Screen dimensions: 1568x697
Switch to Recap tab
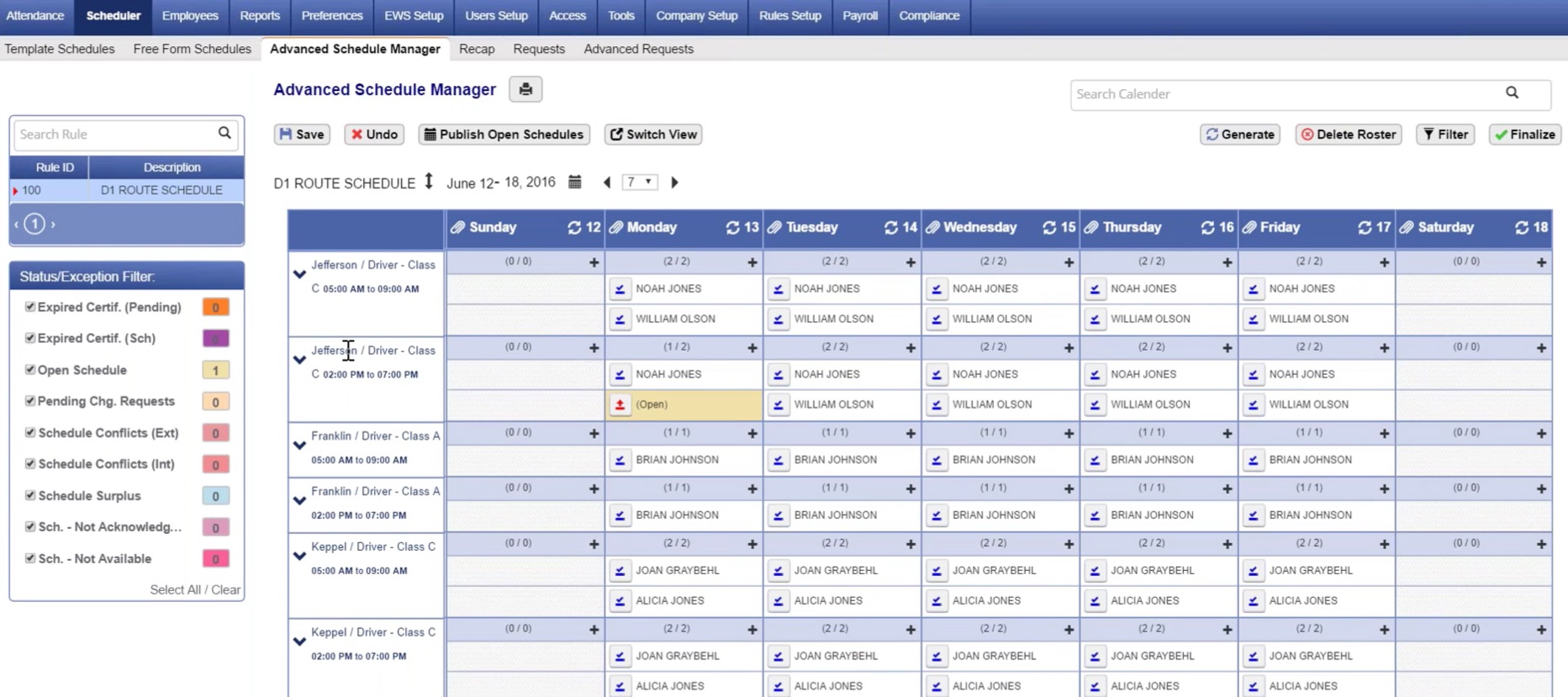point(477,49)
